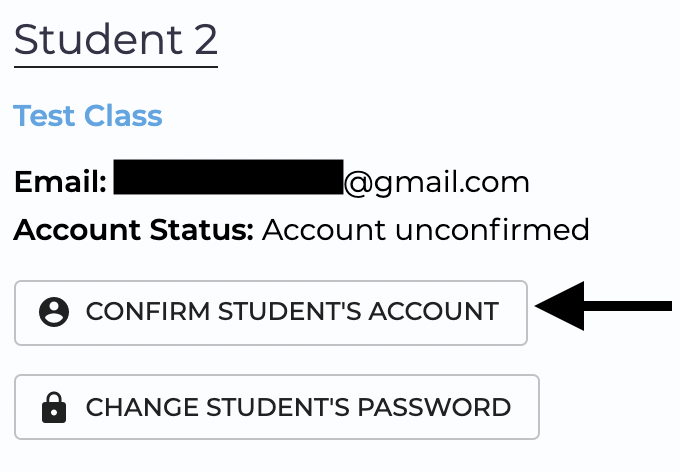Click the word PASSWORD in the lower button
680x472 pixels.
coord(435,407)
